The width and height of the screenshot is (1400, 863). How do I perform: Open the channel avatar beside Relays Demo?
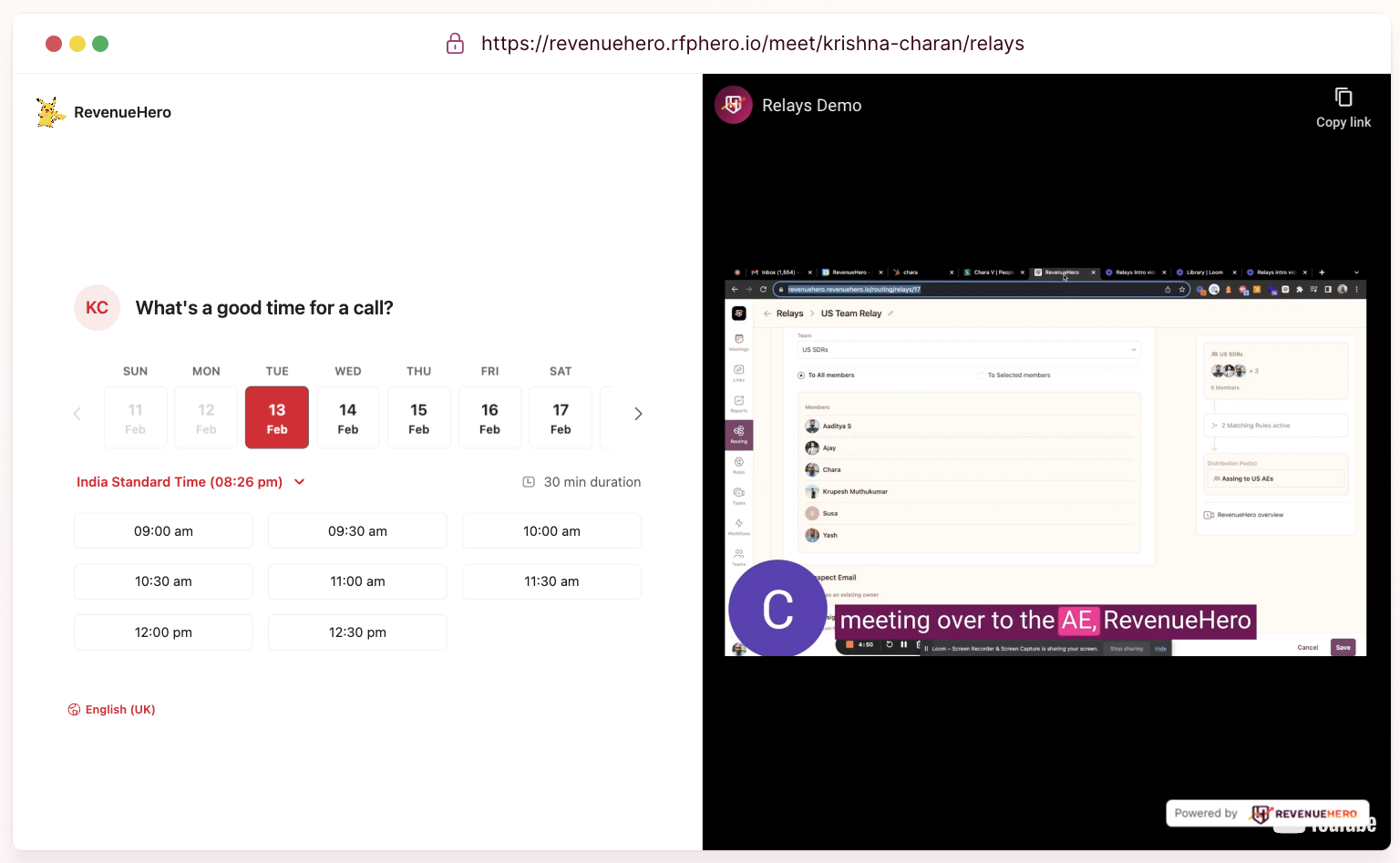(734, 105)
